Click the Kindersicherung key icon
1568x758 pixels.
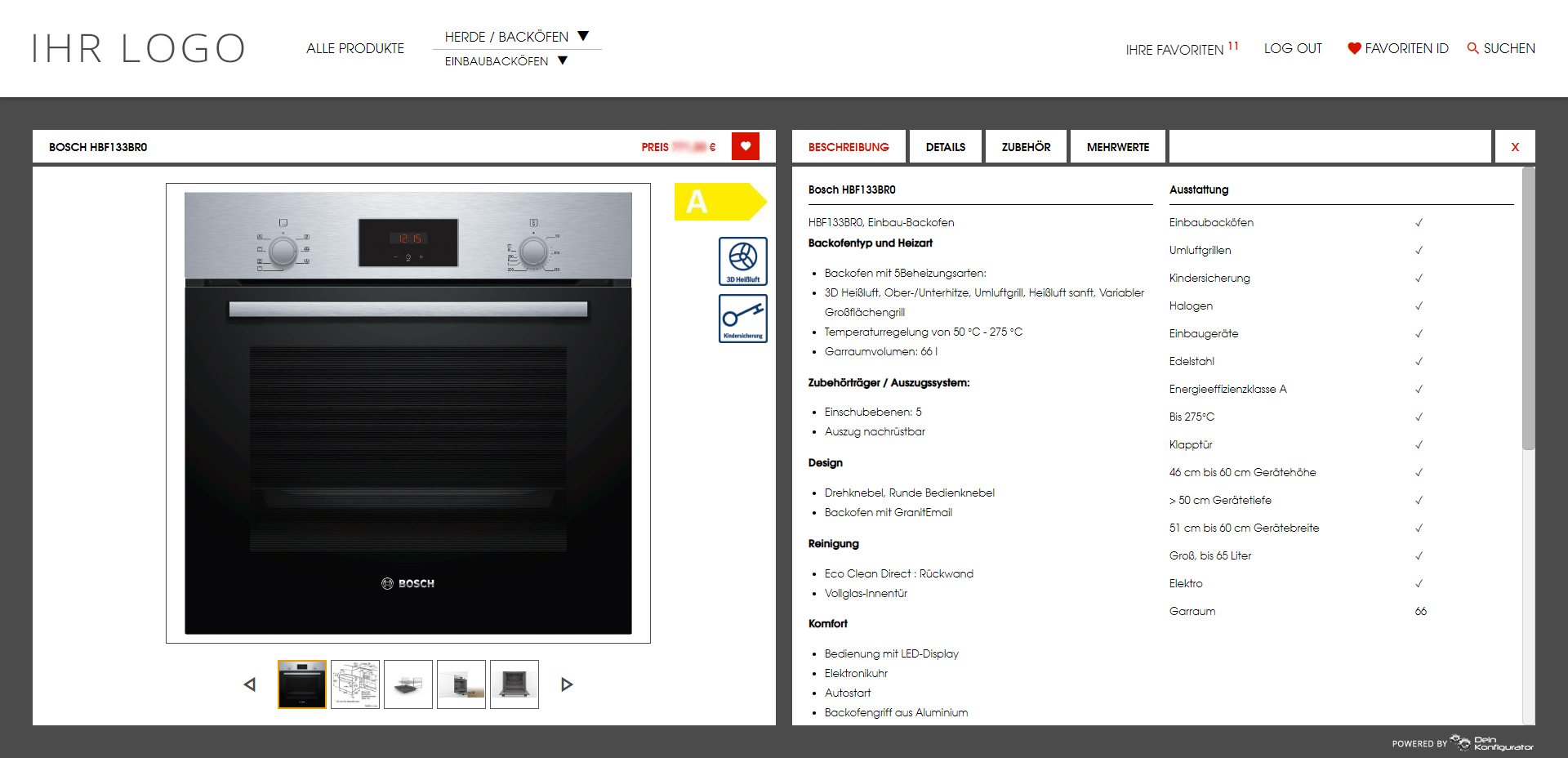(x=742, y=318)
